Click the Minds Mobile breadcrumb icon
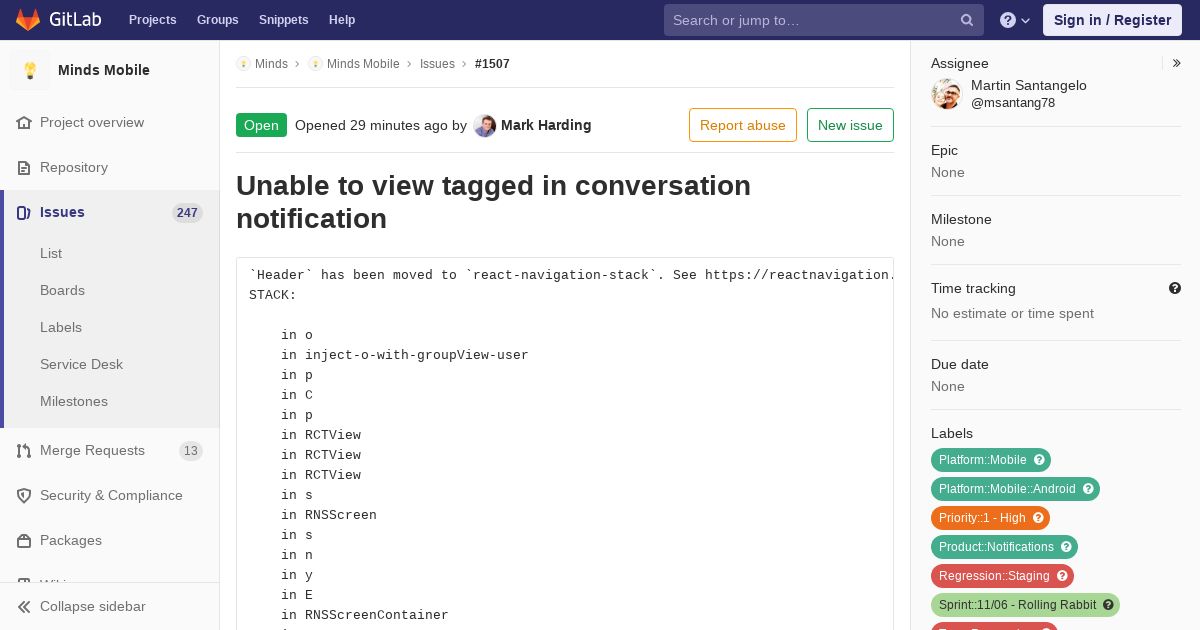Image resolution: width=1200 pixels, height=630 pixels. pyautogui.click(x=315, y=63)
